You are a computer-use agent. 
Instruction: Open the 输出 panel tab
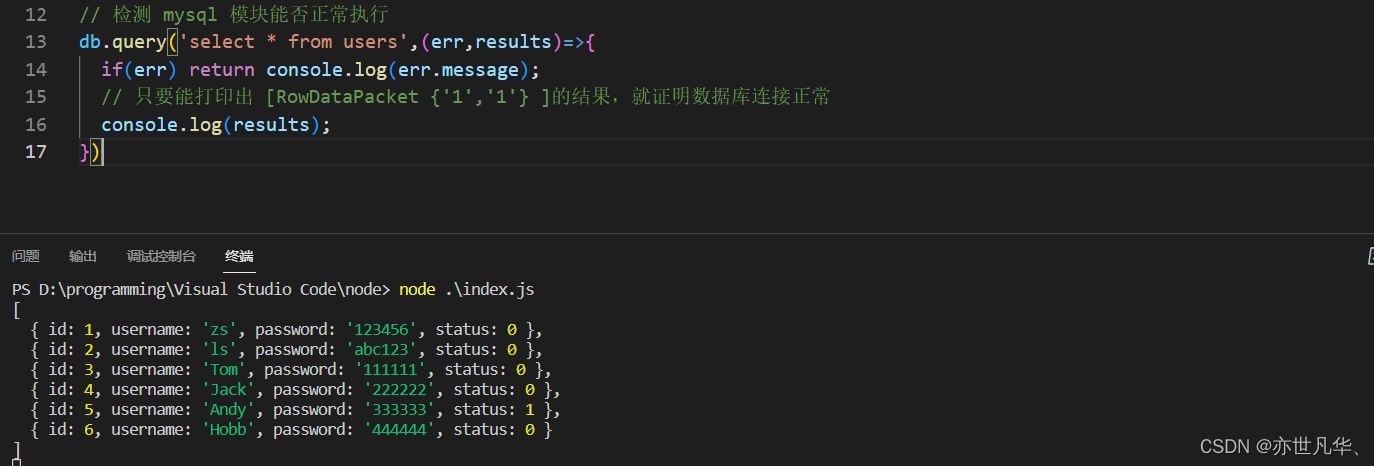tap(83, 256)
